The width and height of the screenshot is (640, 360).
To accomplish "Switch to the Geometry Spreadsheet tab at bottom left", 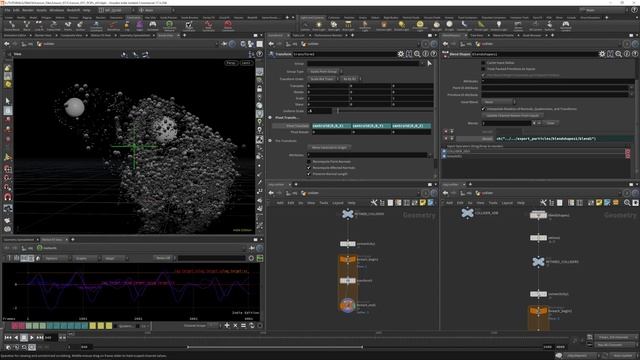I will click(18, 240).
